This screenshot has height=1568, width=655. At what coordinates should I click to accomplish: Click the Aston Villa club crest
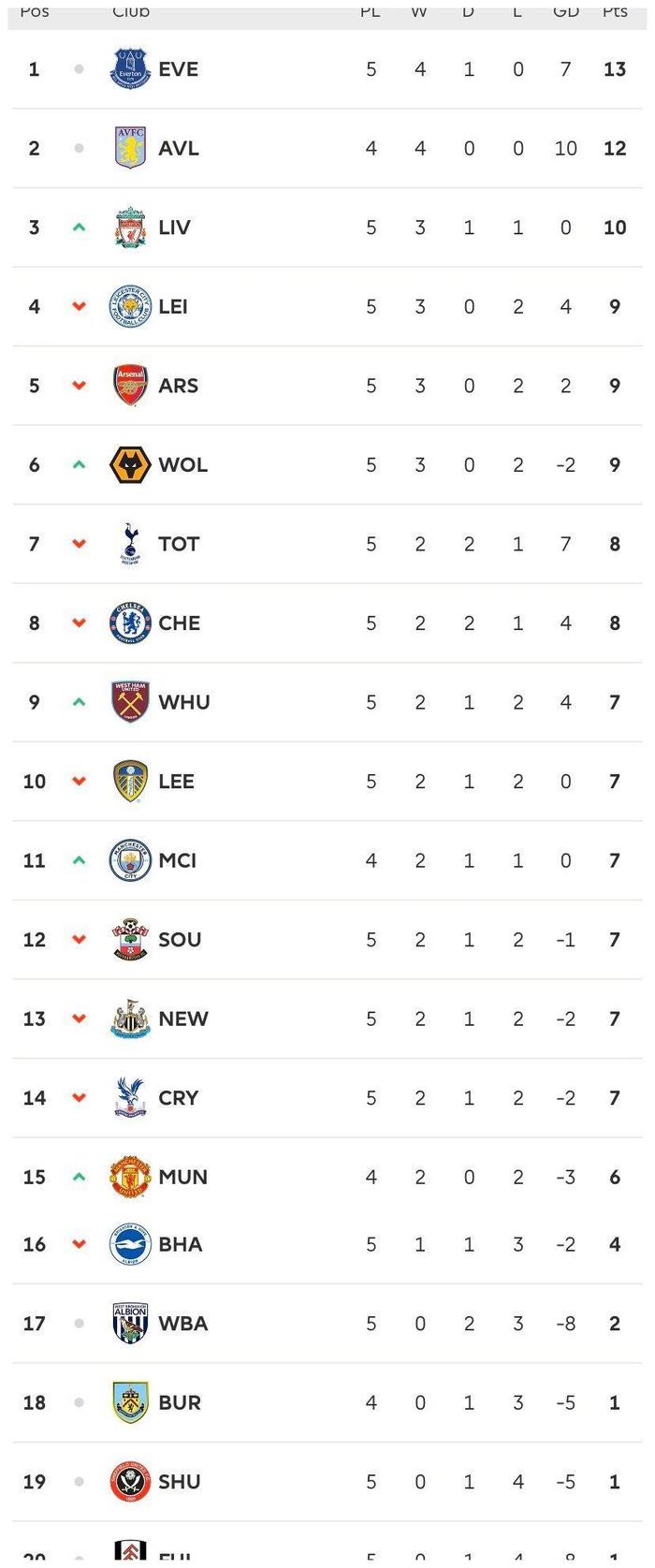[x=130, y=148]
